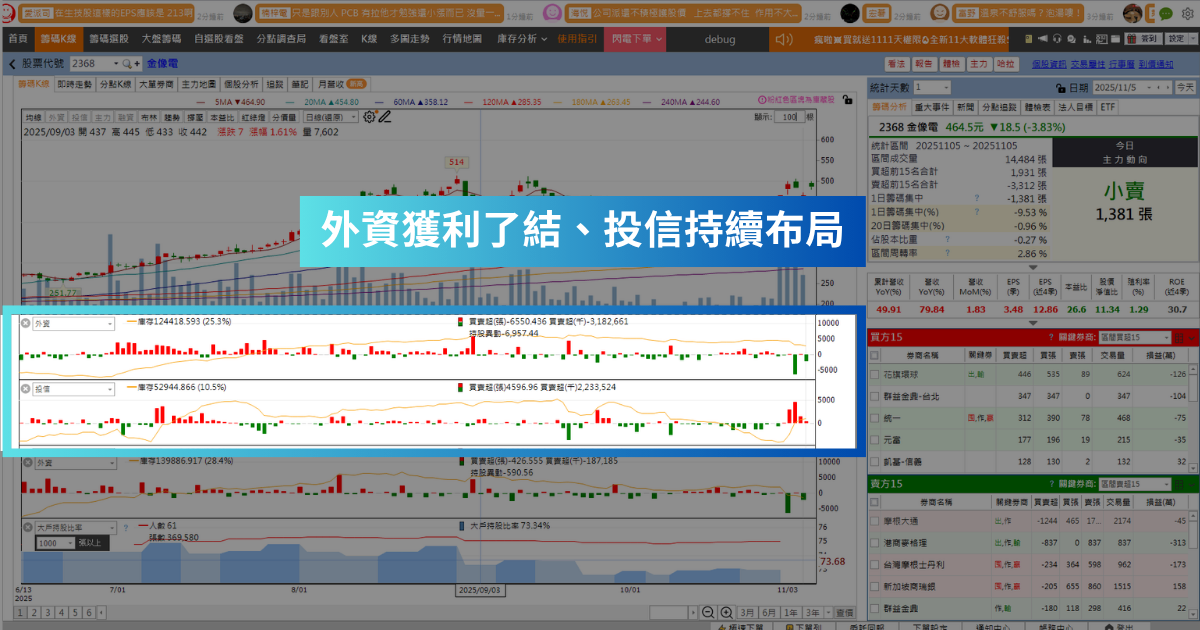This screenshot has height=630, width=1200.
Task: Open the 統計天數 dropdown
Action: click(930, 88)
